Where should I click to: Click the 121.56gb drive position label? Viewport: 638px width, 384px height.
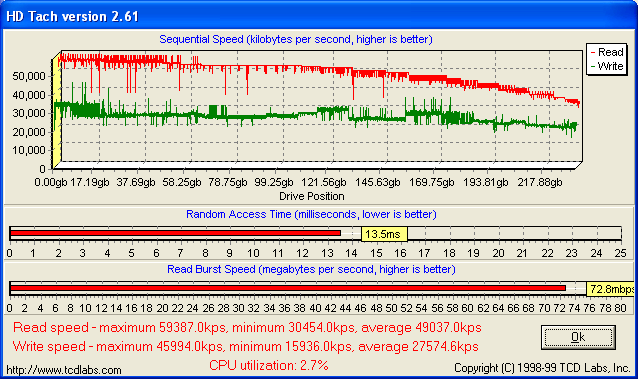click(324, 182)
